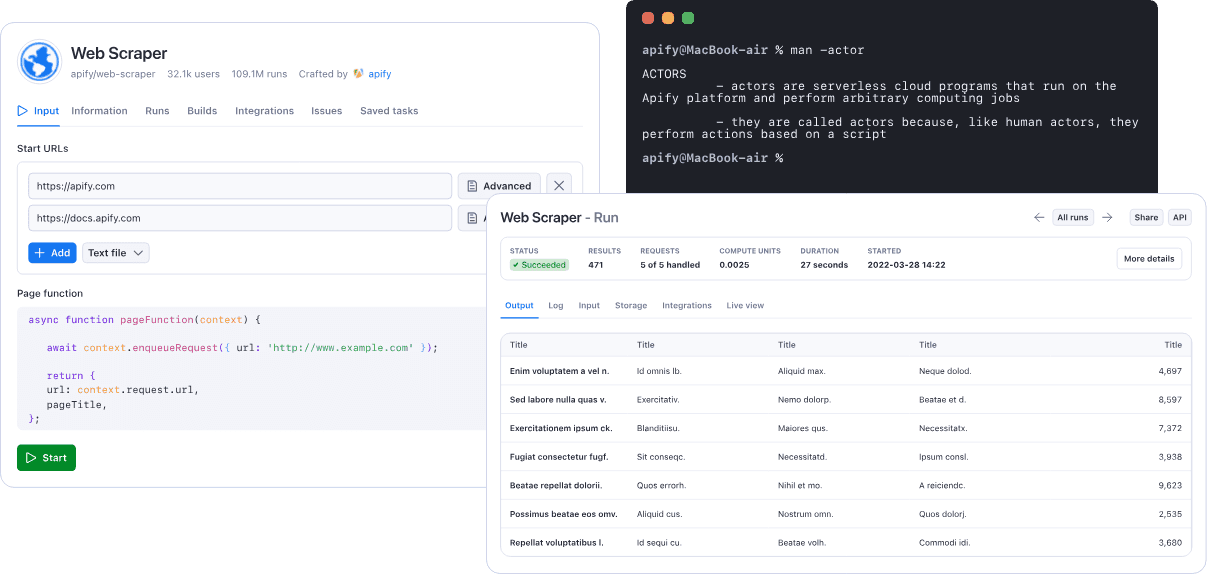Click row 'Fugiat consectetur fugf.'
Image resolution: width=1207 pixels, height=574 pixels.
(x=846, y=457)
